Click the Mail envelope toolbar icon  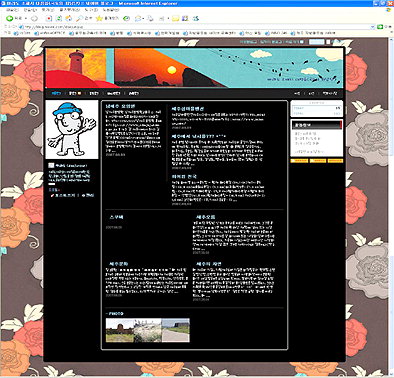click(x=138, y=18)
